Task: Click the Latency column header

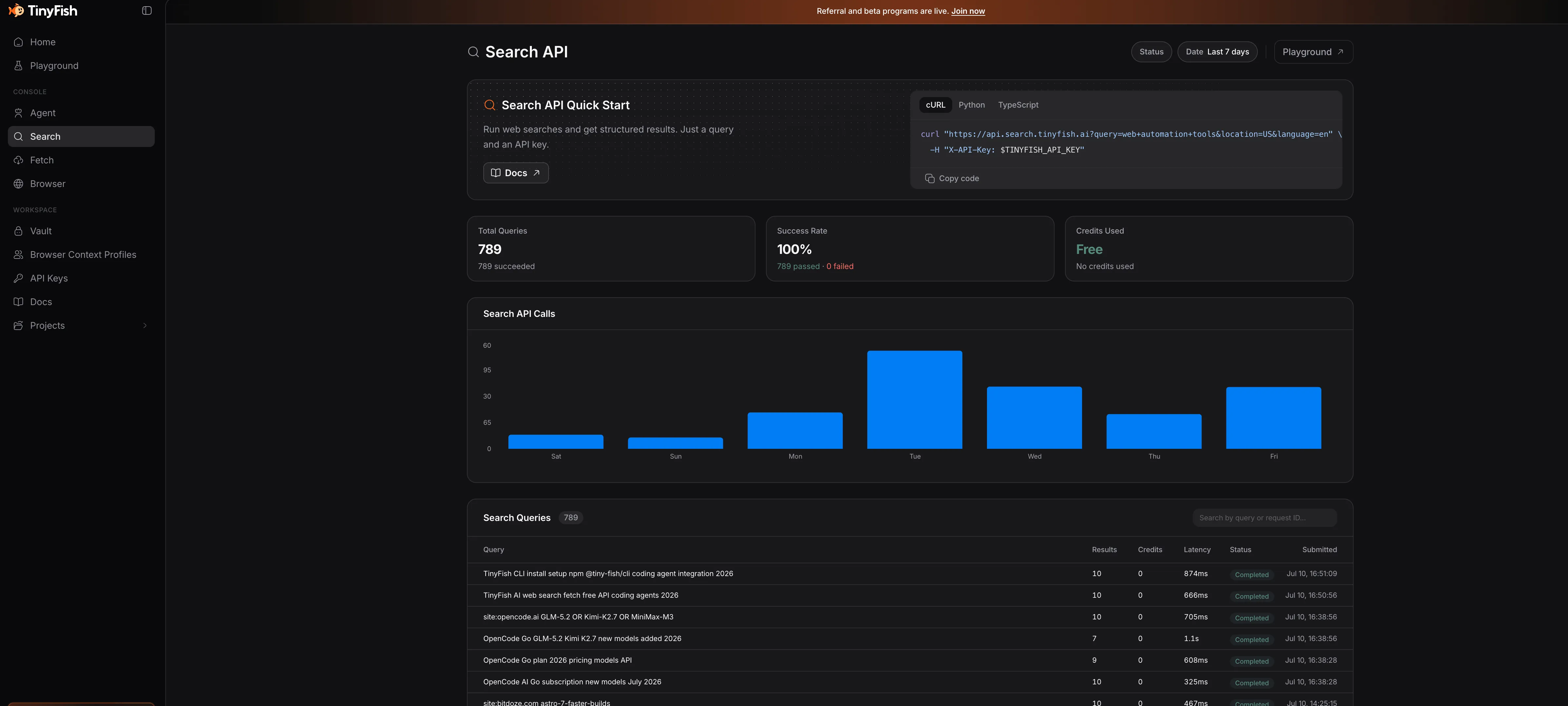Action: (x=1197, y=550)
